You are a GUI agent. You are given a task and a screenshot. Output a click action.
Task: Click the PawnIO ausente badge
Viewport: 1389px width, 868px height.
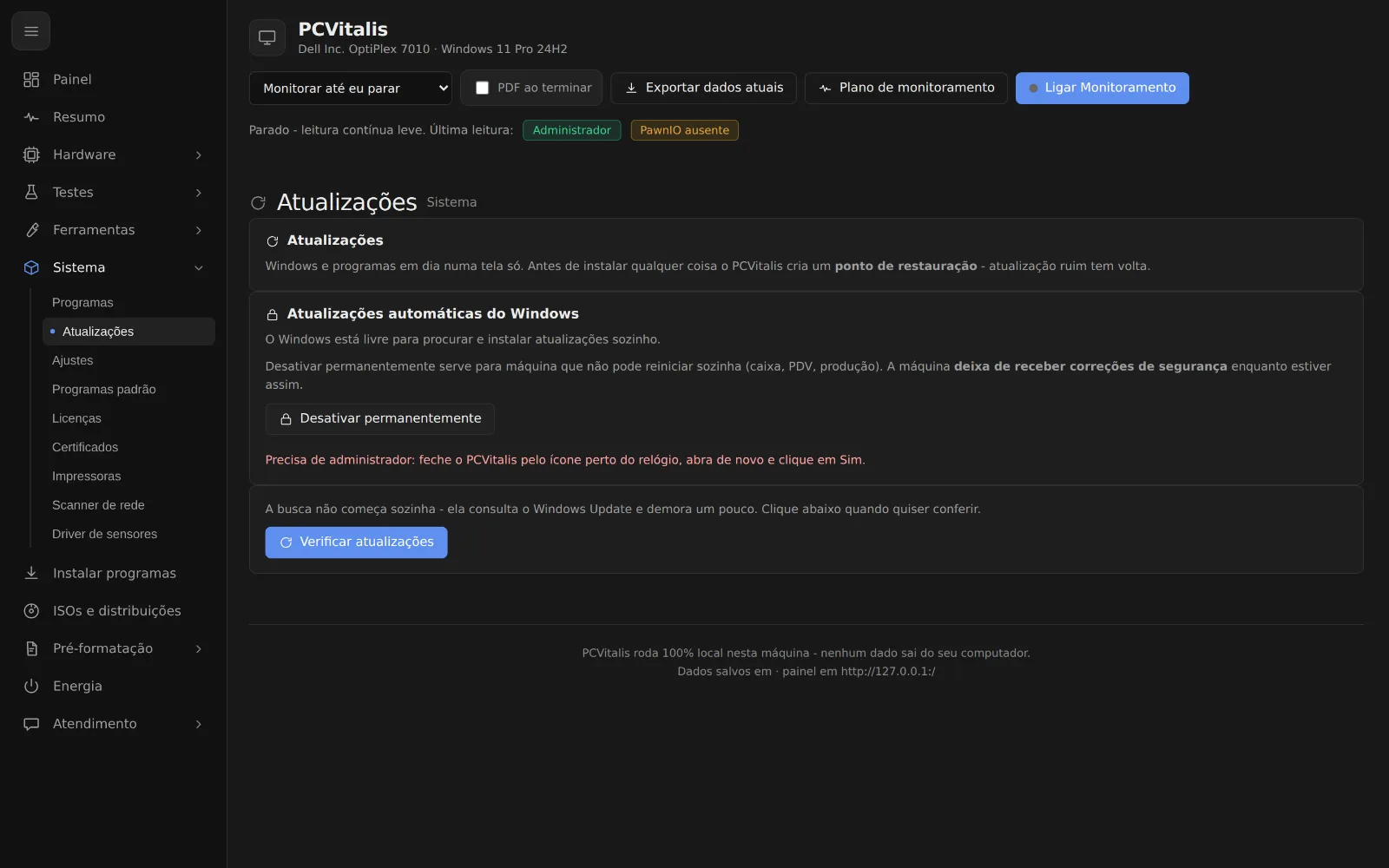[684, 130]
